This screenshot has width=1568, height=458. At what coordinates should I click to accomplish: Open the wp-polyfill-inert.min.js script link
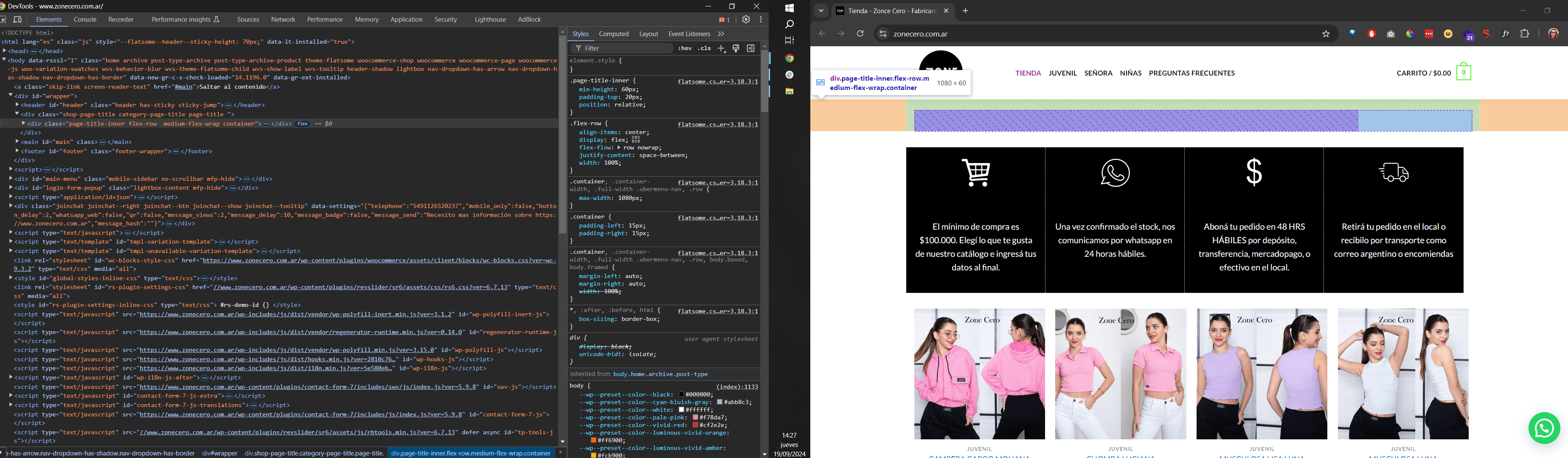coord(296,314)
